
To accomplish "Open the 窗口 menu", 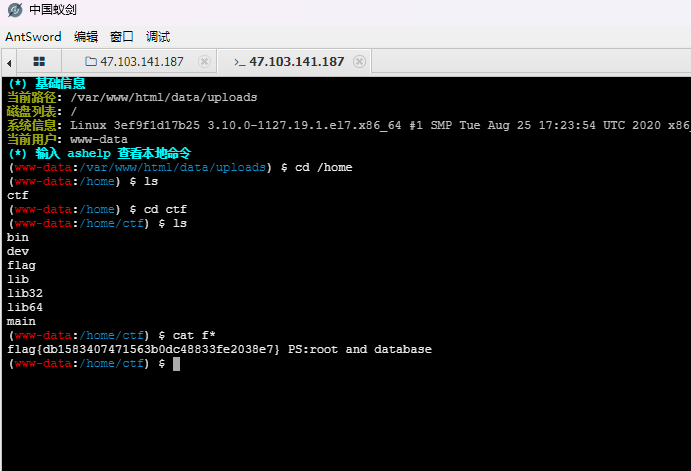I will point(122,37).
